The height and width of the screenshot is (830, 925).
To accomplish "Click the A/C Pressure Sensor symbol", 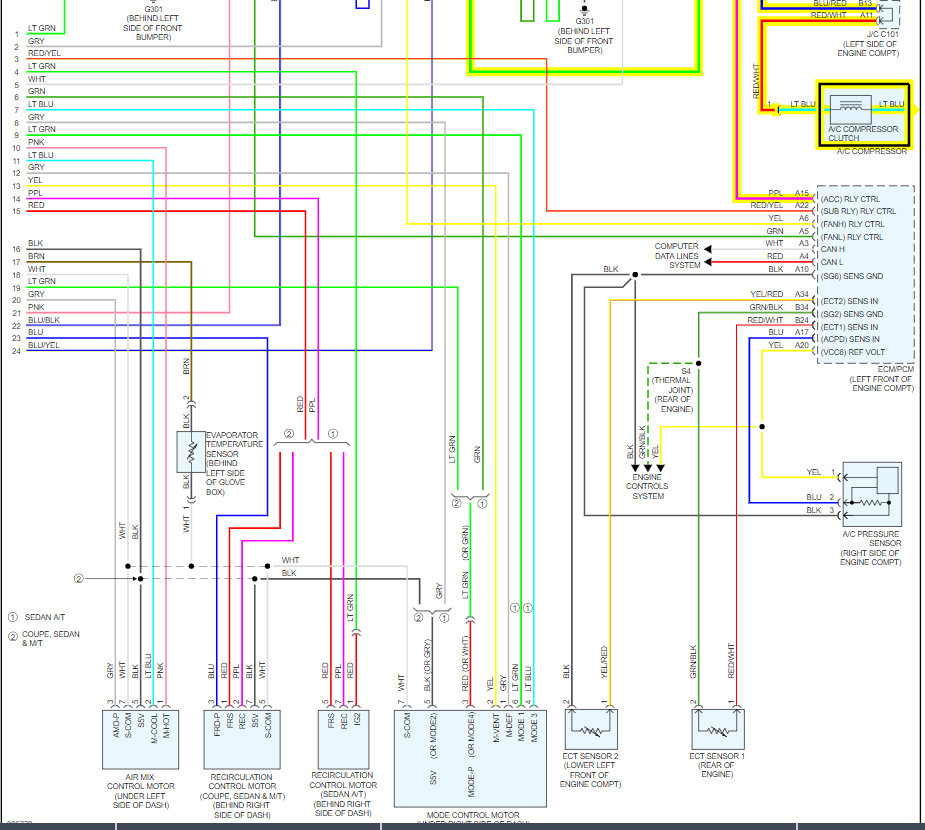I will coord(872,494).
